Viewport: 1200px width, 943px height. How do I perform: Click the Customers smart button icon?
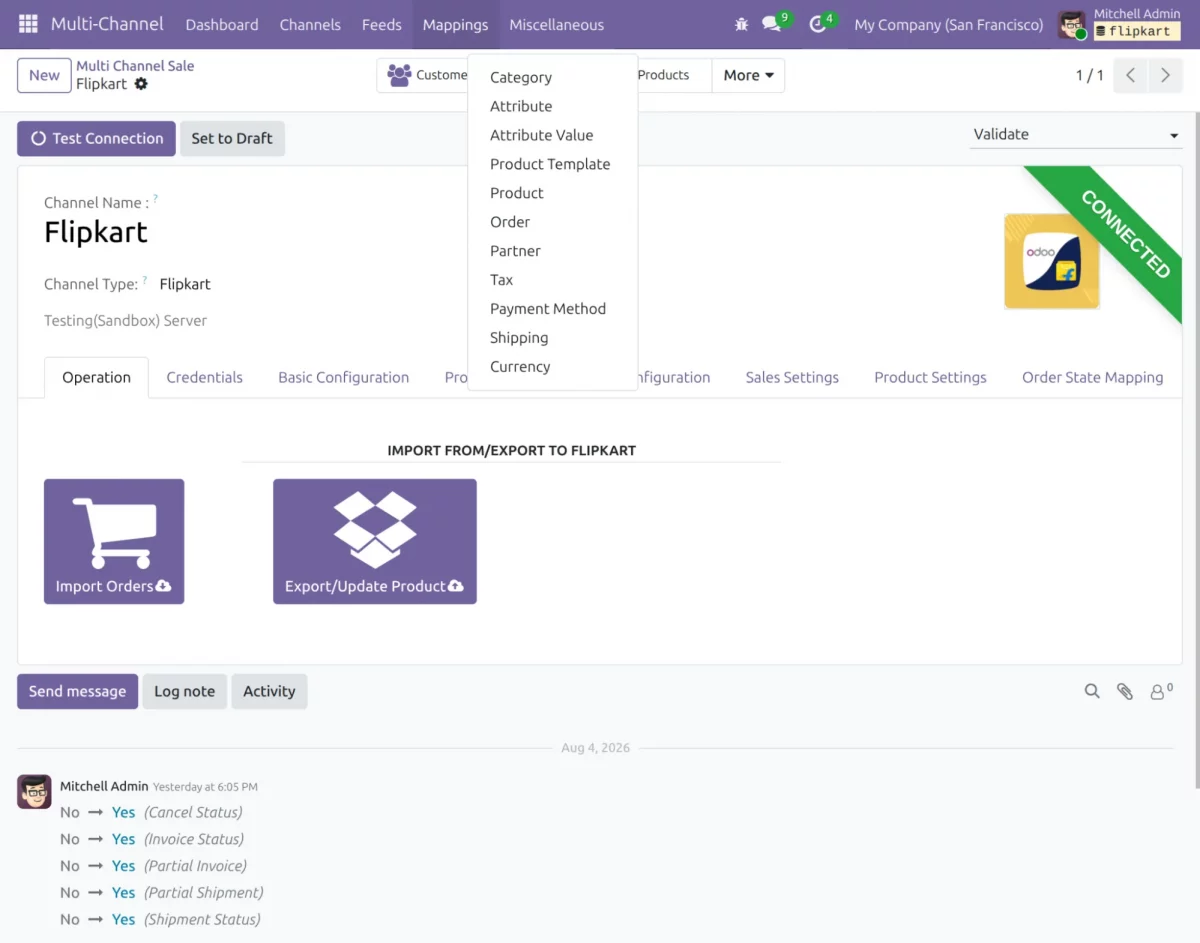399,75
